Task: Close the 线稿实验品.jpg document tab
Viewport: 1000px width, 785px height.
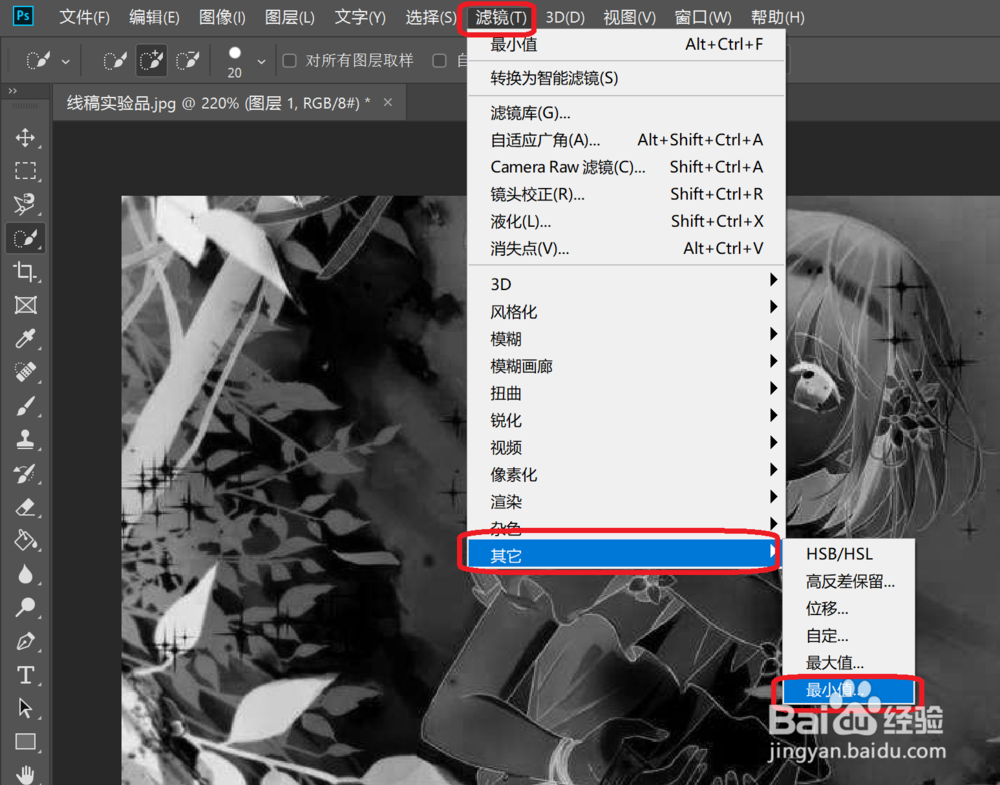Action: point(388,102)
